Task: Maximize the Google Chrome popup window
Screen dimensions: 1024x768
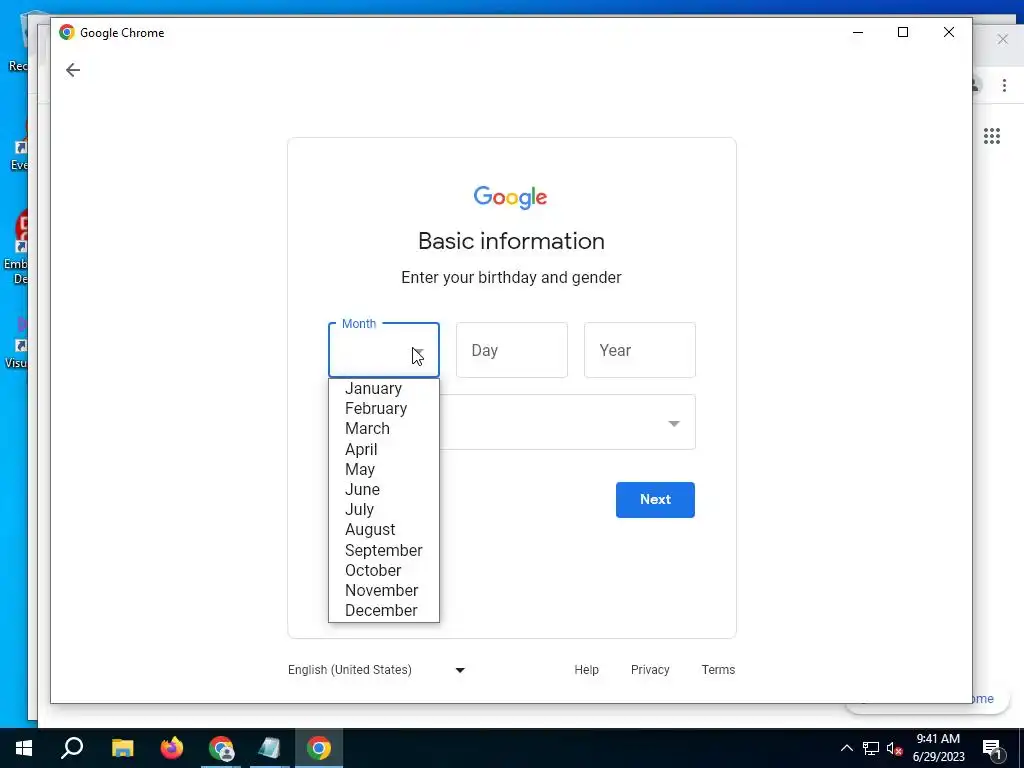Action: coord(903,32)
